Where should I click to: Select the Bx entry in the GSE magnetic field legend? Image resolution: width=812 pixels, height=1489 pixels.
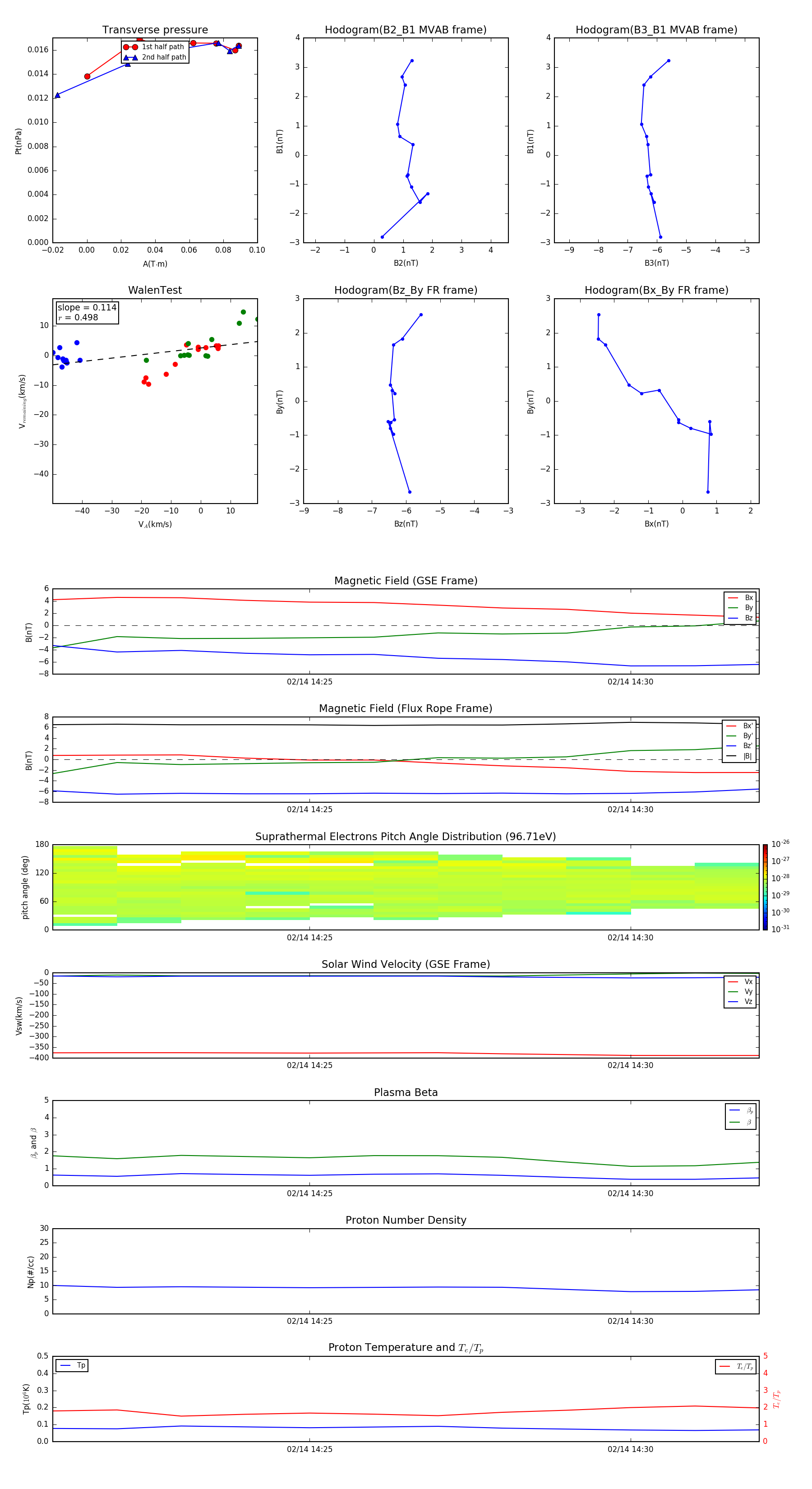pos(740,598)
